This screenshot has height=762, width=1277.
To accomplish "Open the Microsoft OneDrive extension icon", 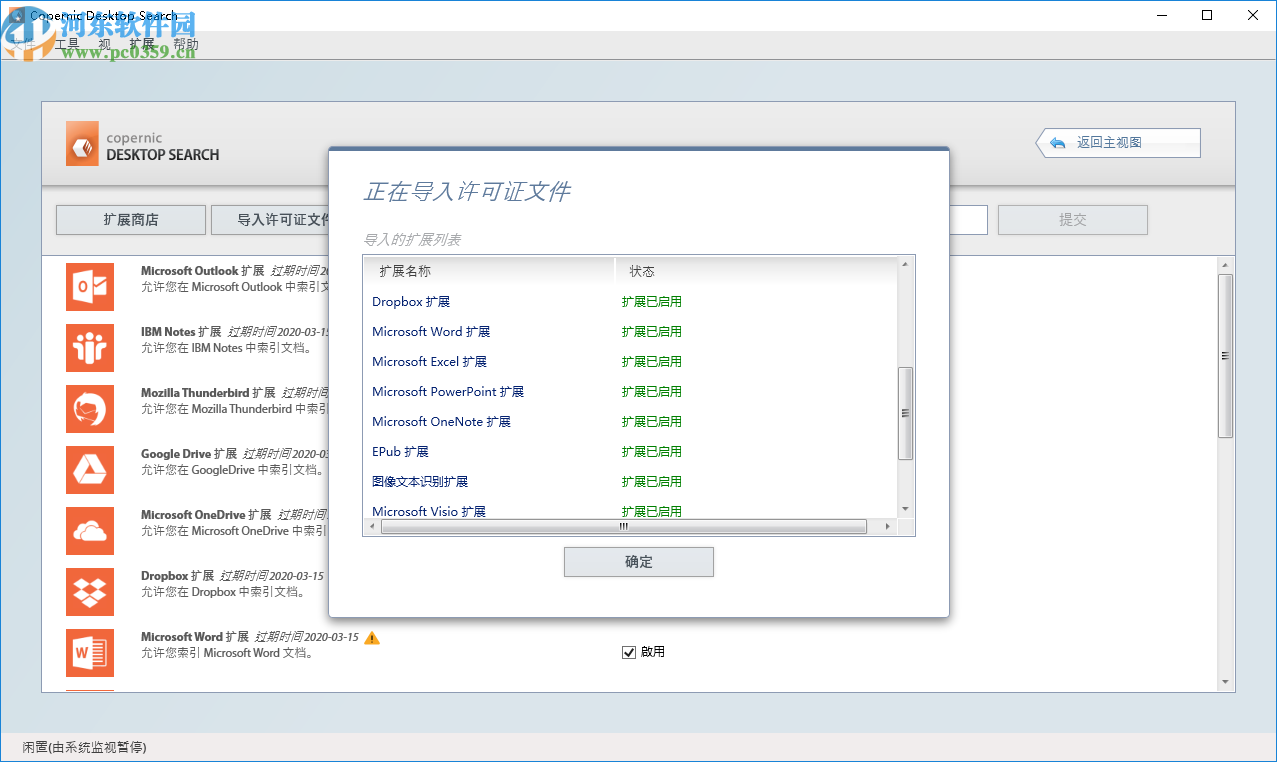I will (x=88, y=530).
